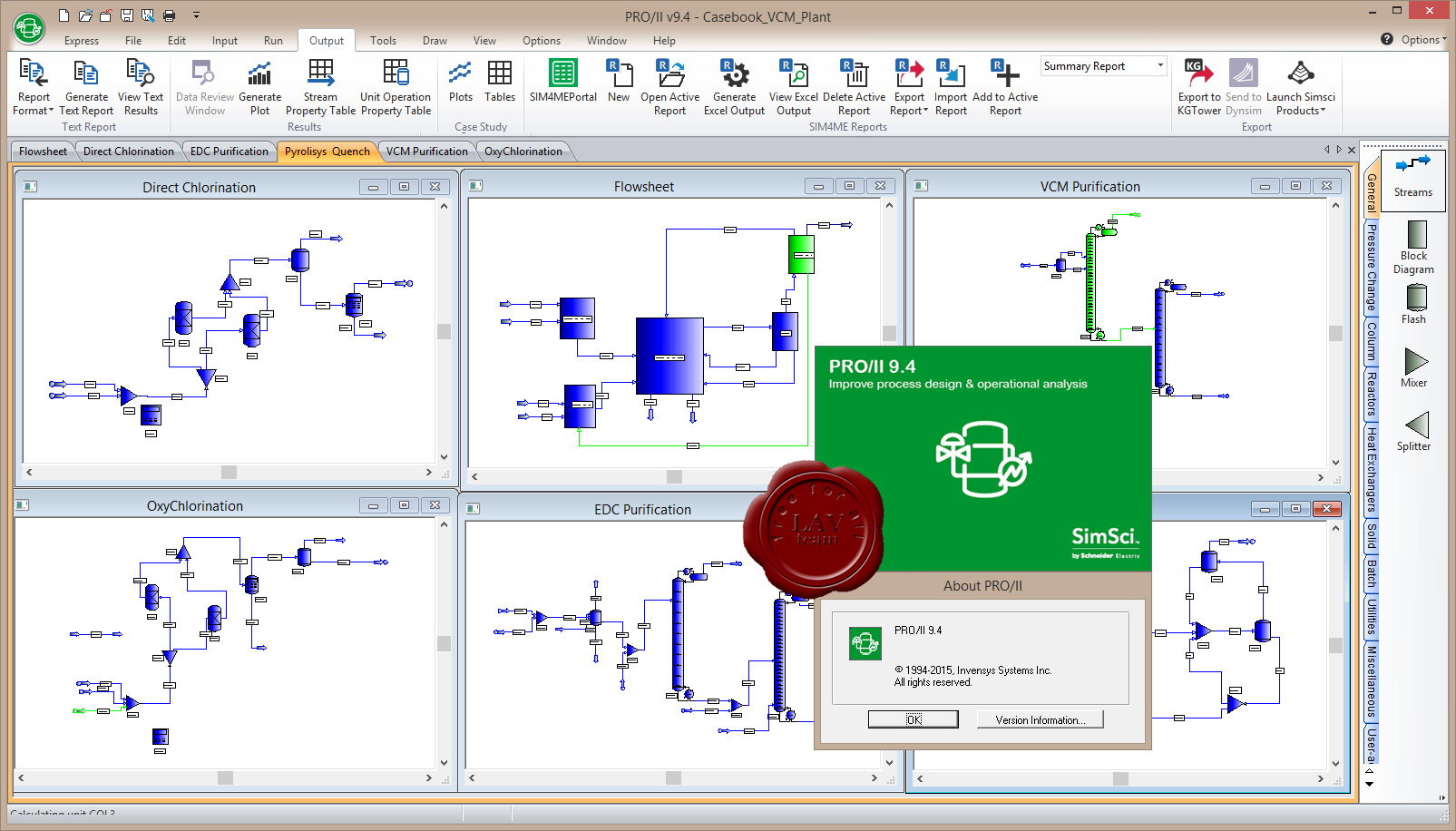Click OK in About PRO/II dialog
1456x831 pixels.
coord(913,719)
